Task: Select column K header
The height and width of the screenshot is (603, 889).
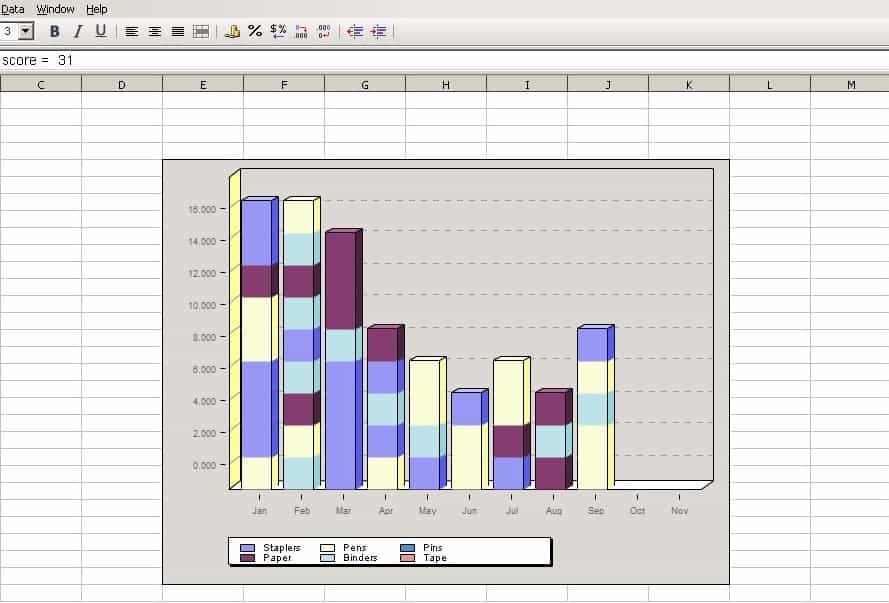Action: point(689,84)
